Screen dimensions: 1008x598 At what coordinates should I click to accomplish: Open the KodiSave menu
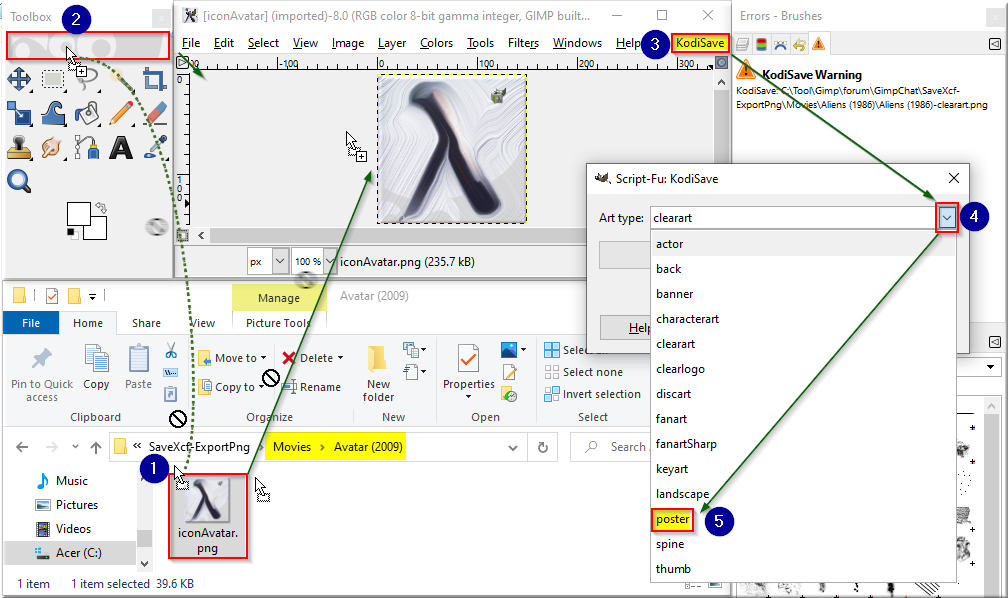point(700,43)
